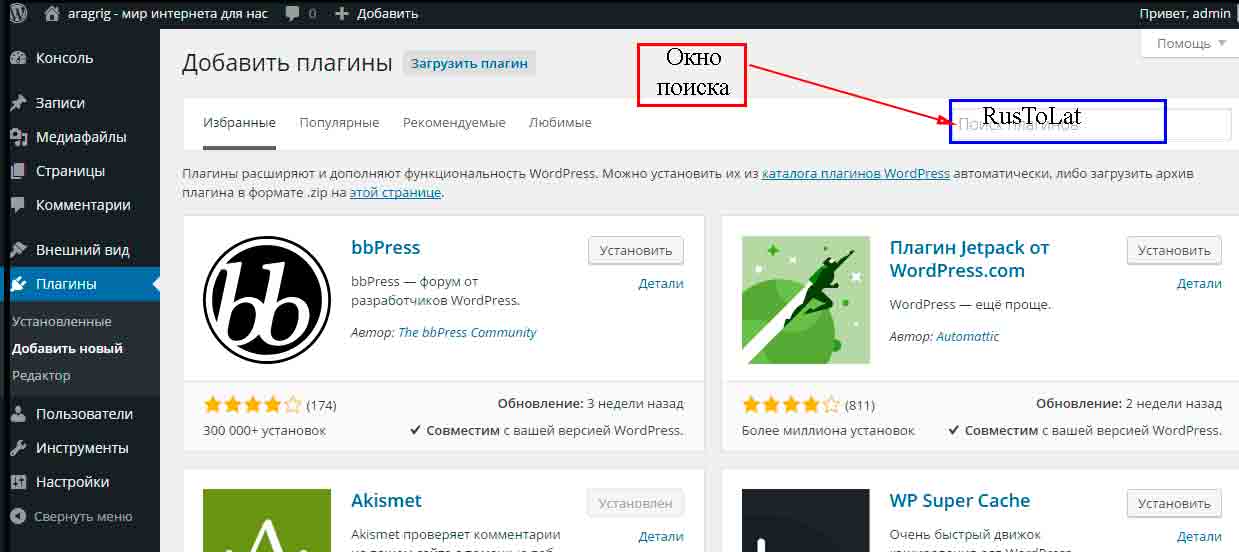Open Детали link for bbPress
The height and width of the screenshot is (552, 1239).
(x=661, y=284)
